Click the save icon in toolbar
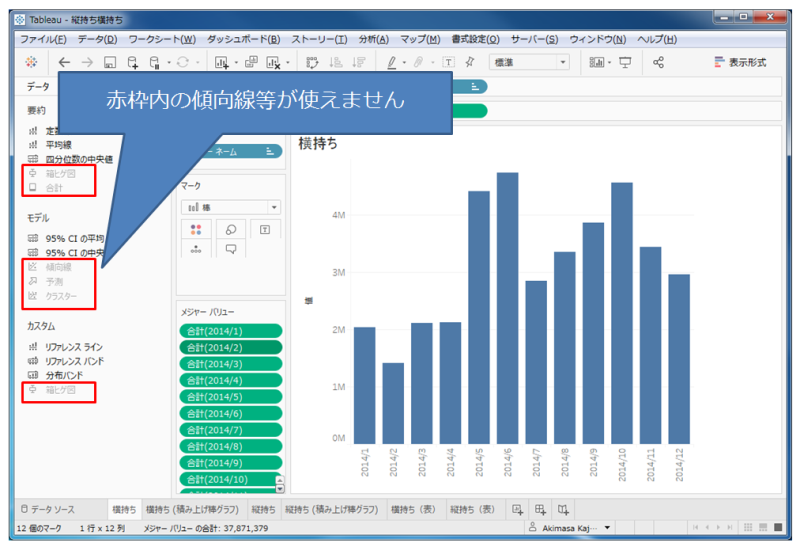800x546 pixels. [x=110, y=62]
